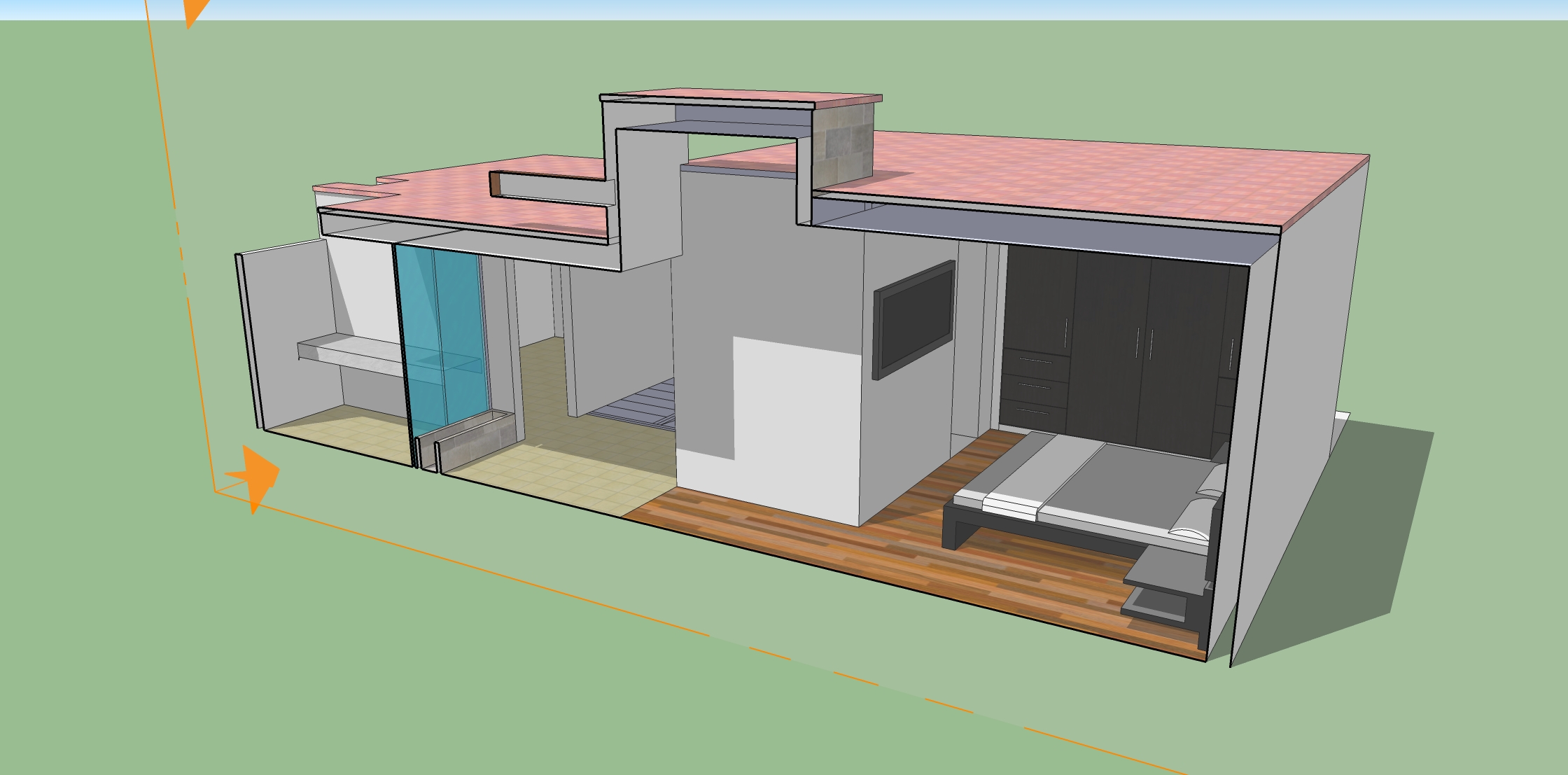Select the wooden plank bedroom floor
This screenshot has width=1568, height=775.
coord(910,553)
